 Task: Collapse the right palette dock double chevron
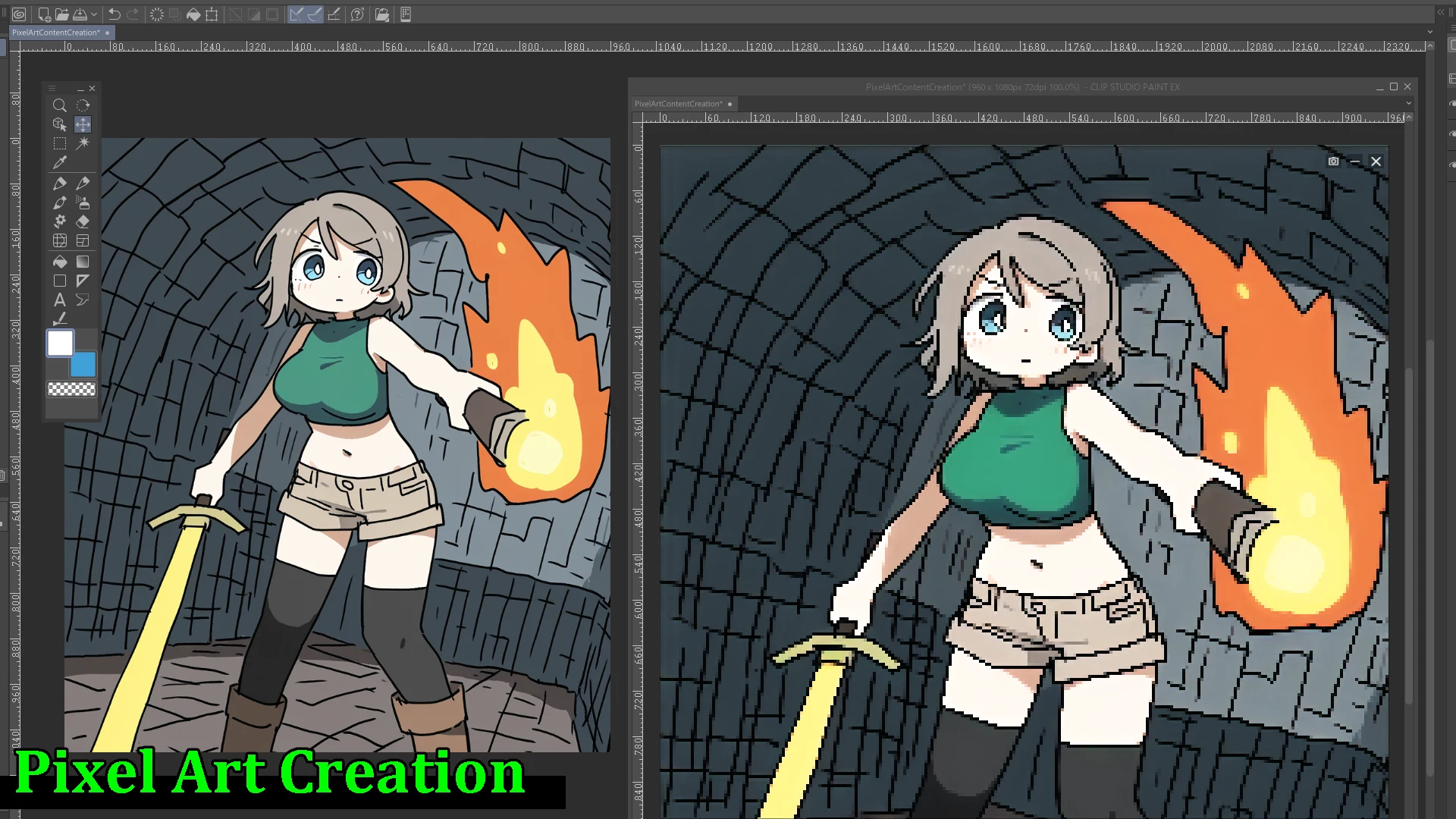click(x=1441, y=13)
